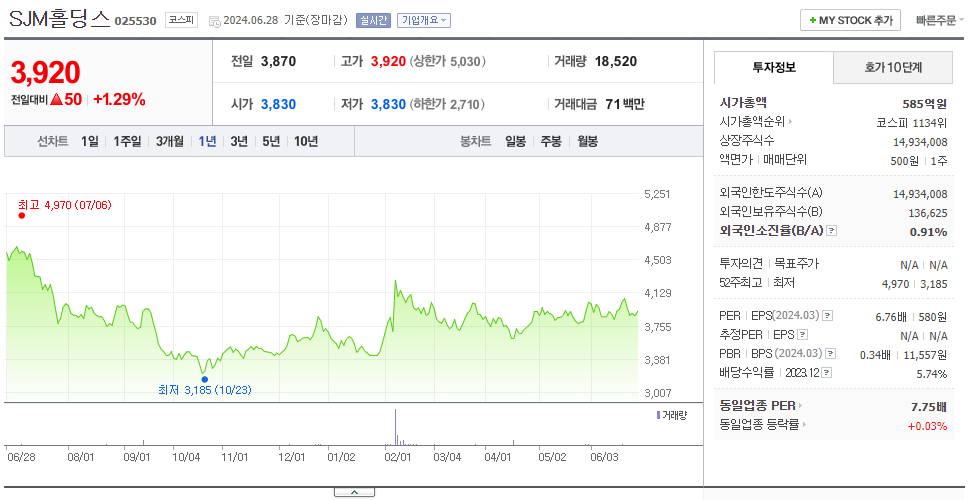Show the 주봉 candlestick chart
Image resolution: width=968 pixels, height=500 pixels.
pos(551,141)
